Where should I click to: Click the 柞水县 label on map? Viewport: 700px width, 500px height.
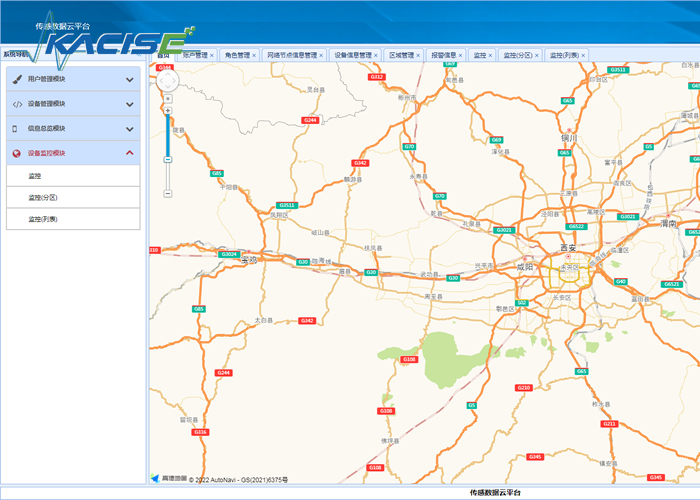(x=601, y=404)
